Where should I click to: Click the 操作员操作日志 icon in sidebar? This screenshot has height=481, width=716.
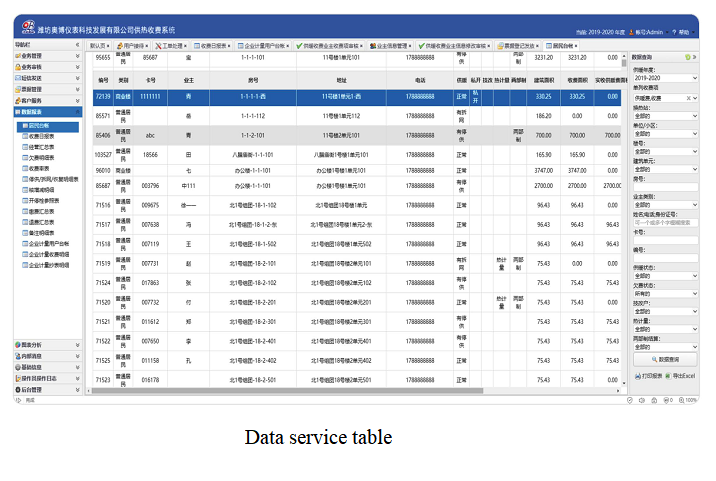tap(18, 378)
